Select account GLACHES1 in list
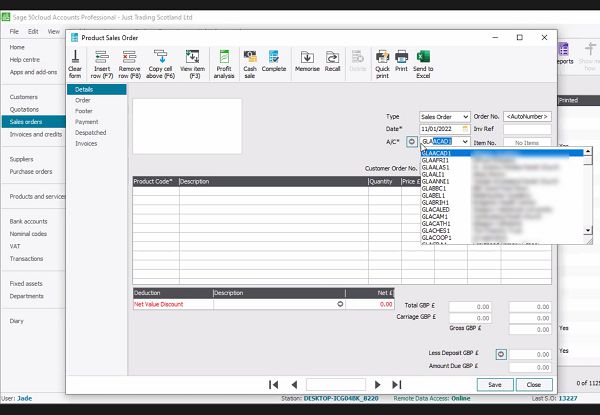The width and height of the screenshot is (600, 415). [x=502, y=231]
